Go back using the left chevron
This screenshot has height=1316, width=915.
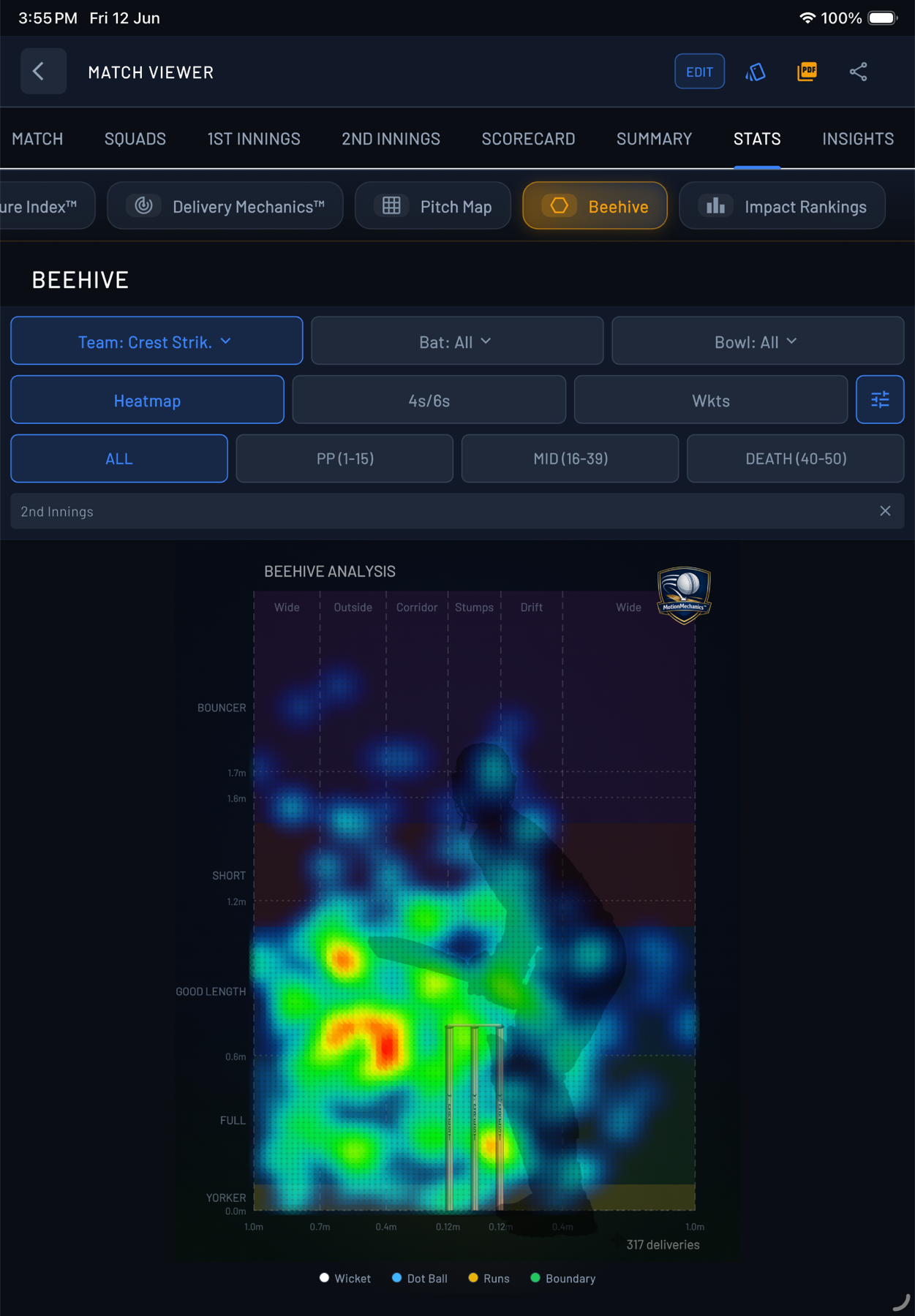42,72
